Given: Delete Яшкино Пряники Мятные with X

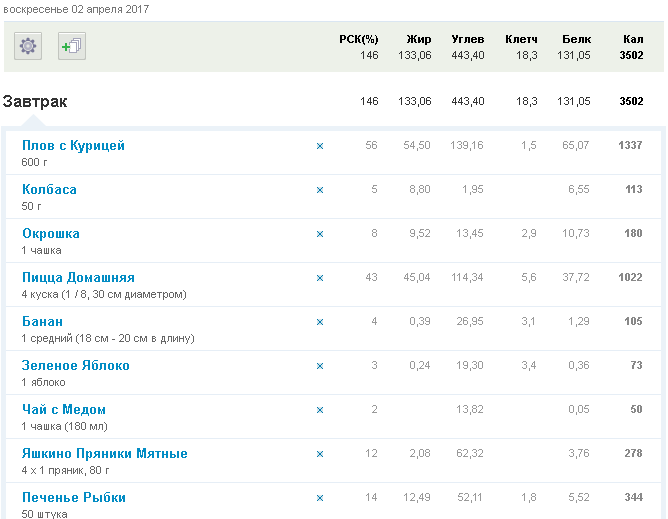Looking at the screenshot, I should tap(320, 454).
